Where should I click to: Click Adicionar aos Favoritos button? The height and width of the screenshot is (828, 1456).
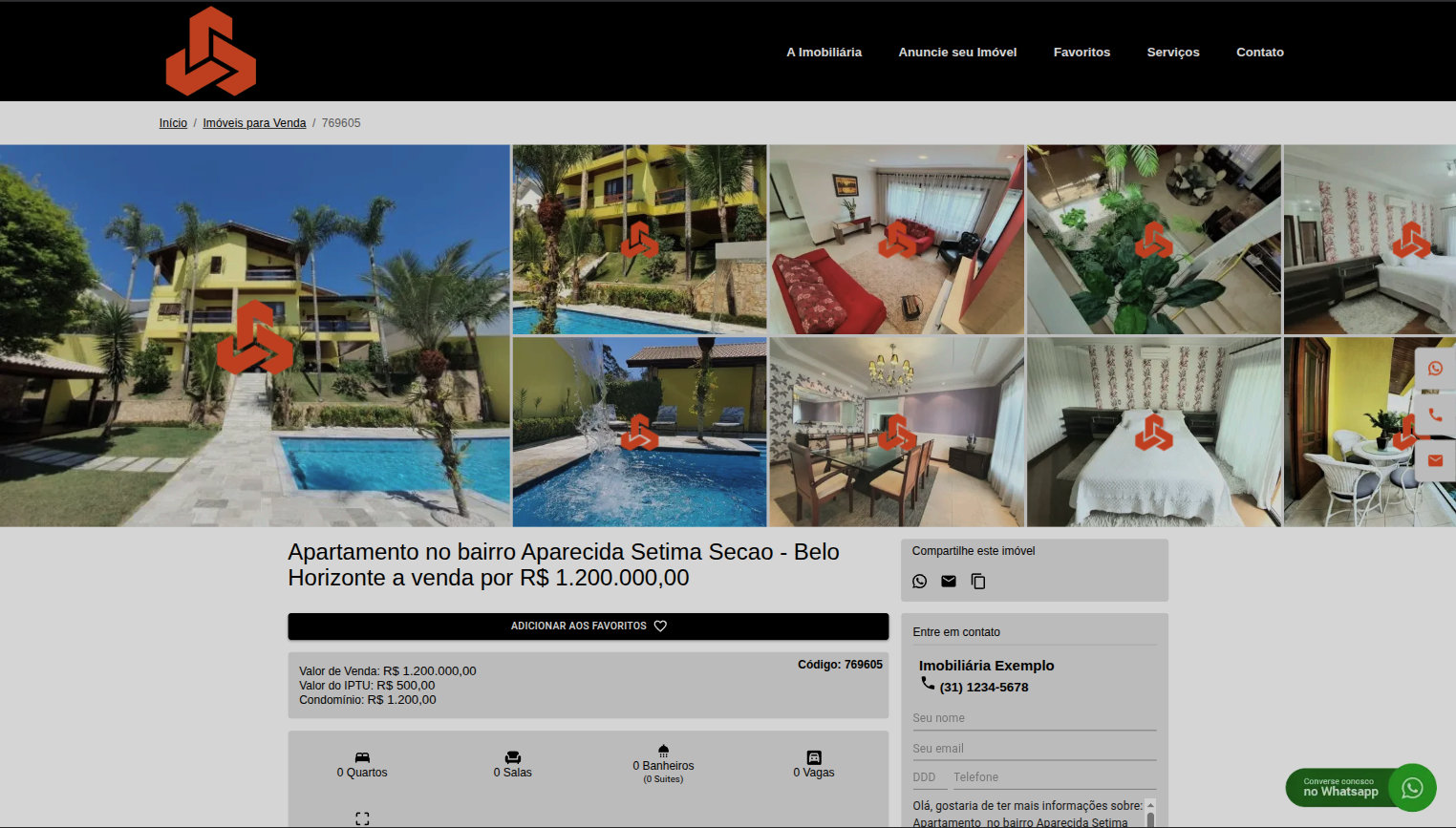(x=588, y=626)
